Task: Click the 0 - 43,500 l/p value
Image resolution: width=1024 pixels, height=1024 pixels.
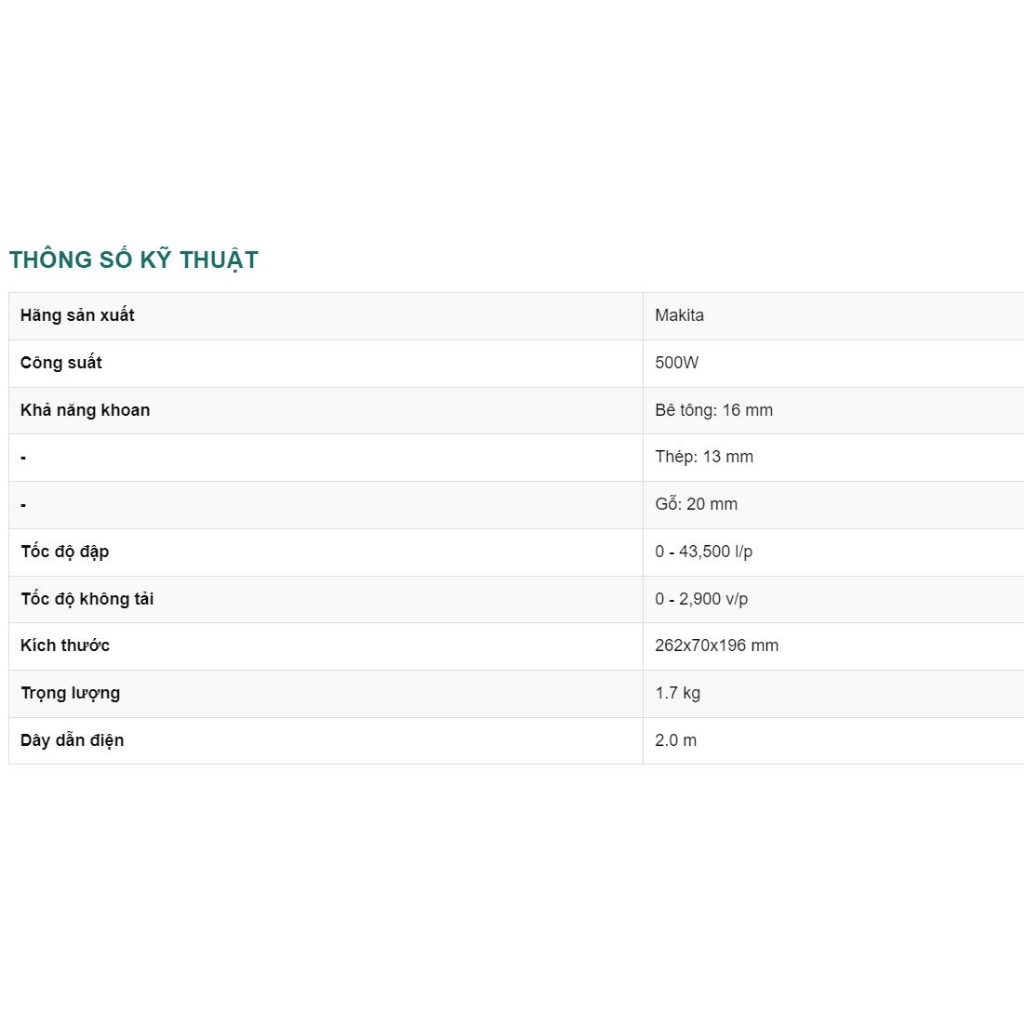Action: coord(704,552)
